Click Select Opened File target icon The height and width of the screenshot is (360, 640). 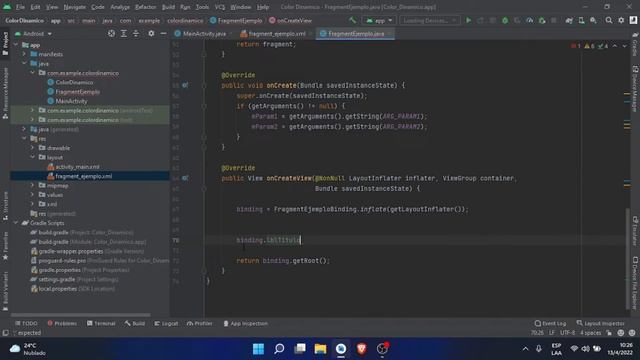pyautogui.click(x=111, y=33)
